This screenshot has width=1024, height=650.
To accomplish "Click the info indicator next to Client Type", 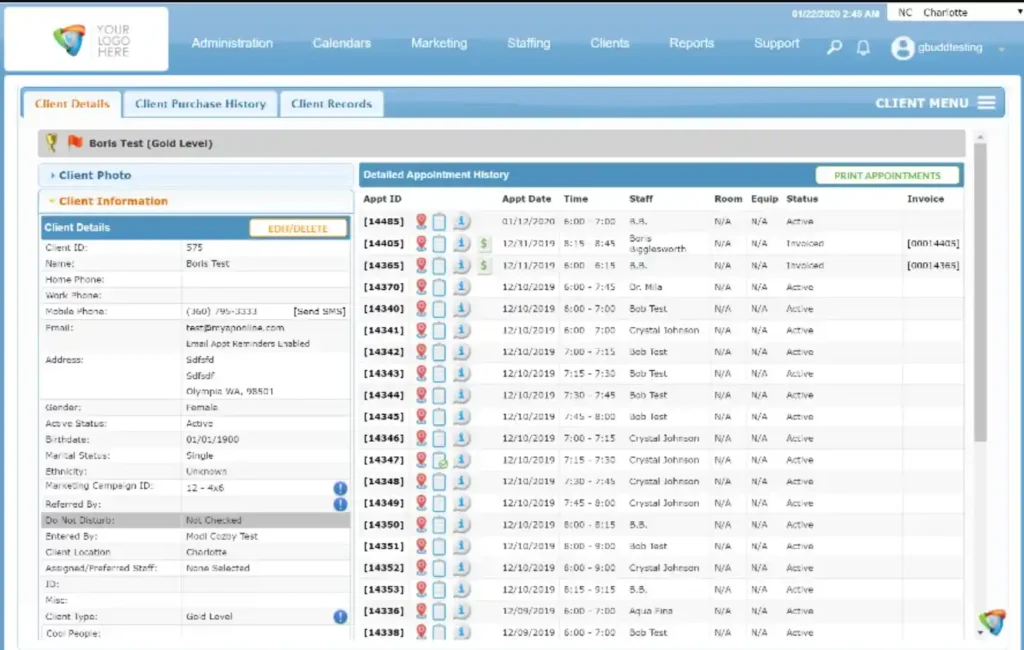I will tap(340, 617).
